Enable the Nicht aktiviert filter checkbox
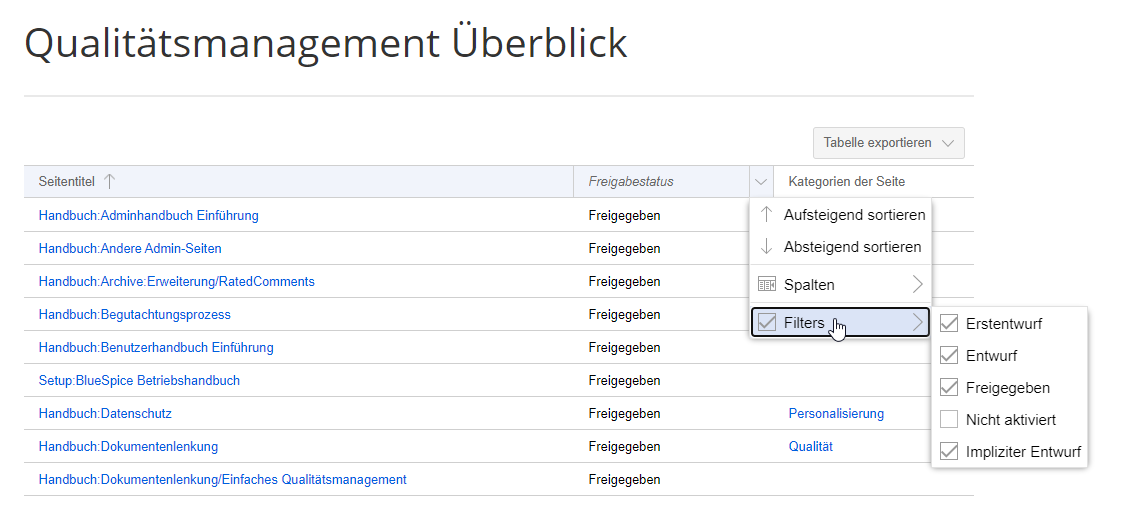 click(949, 420)
